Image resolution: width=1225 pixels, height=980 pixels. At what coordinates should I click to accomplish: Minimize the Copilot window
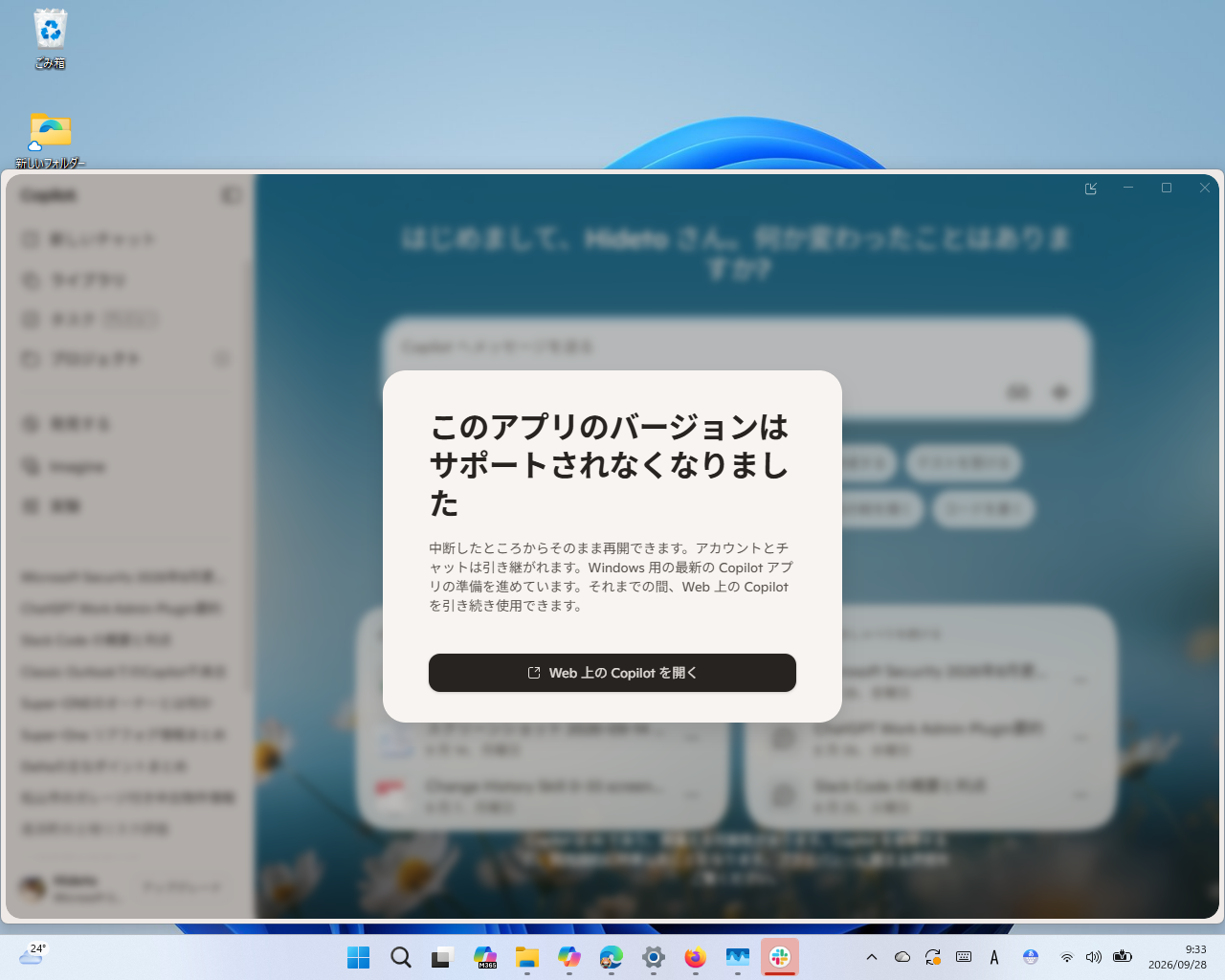click(1128, 189)
